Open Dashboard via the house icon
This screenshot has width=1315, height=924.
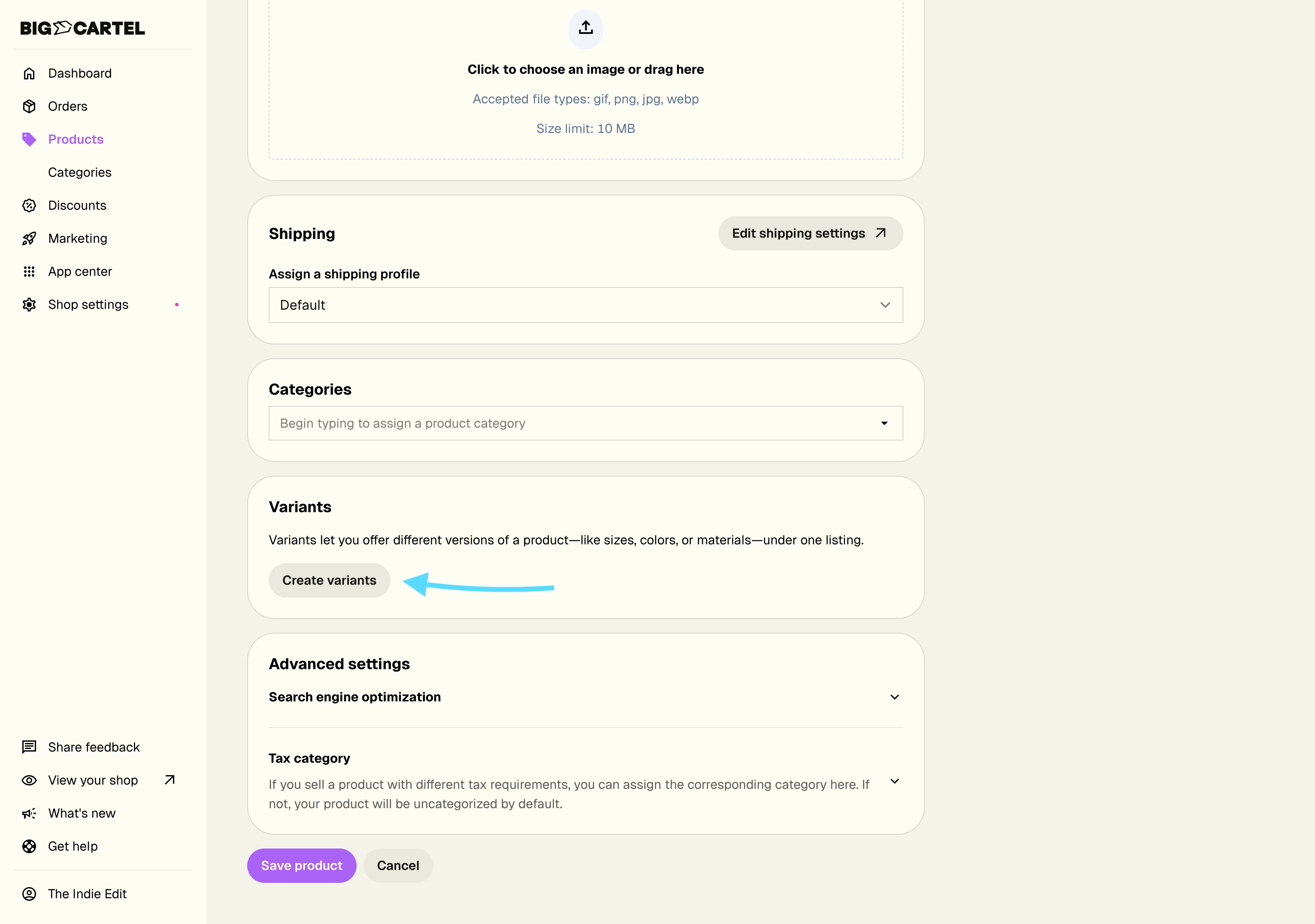click(29, 73)
